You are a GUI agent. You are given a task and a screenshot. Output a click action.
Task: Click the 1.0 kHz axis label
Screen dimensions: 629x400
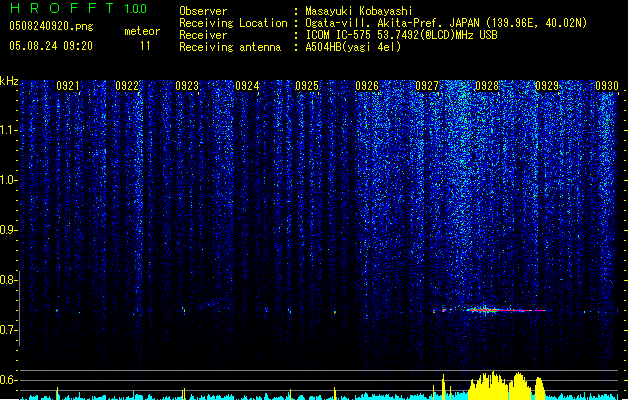pos(8,180)
